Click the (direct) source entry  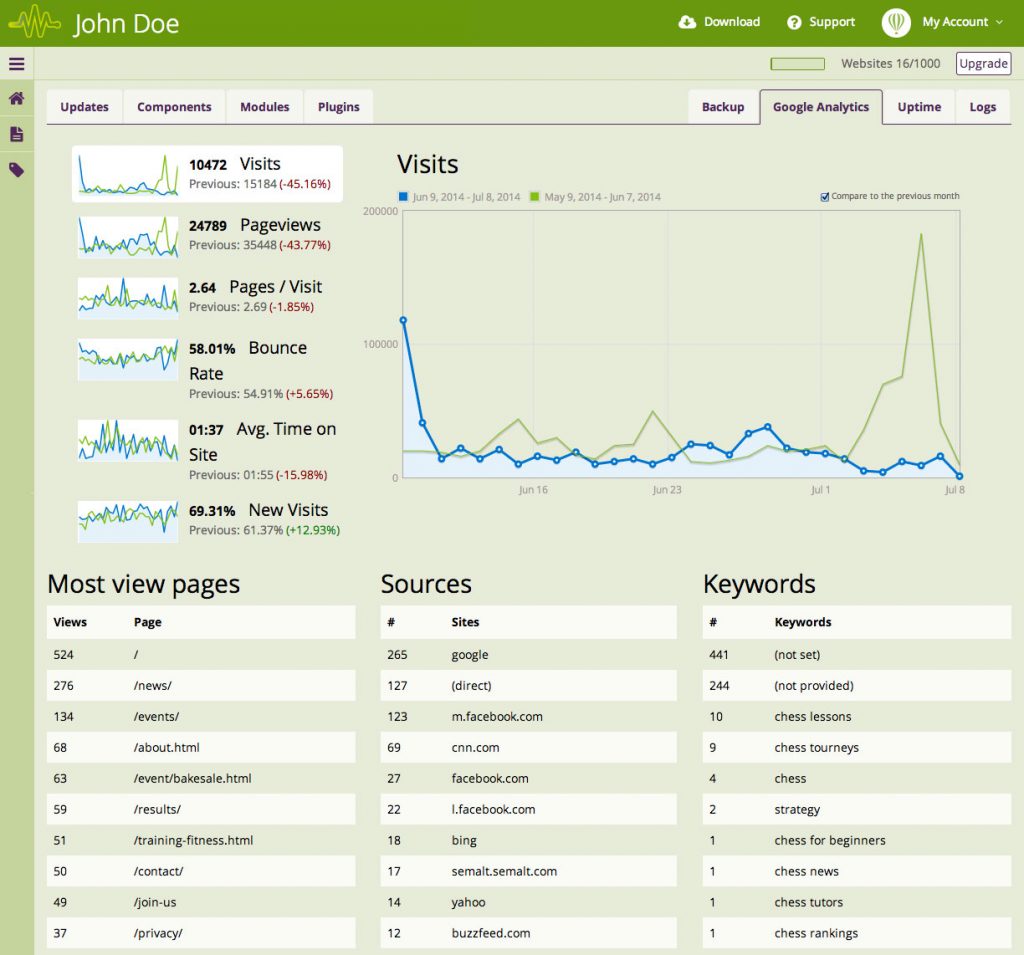[472, 685]
